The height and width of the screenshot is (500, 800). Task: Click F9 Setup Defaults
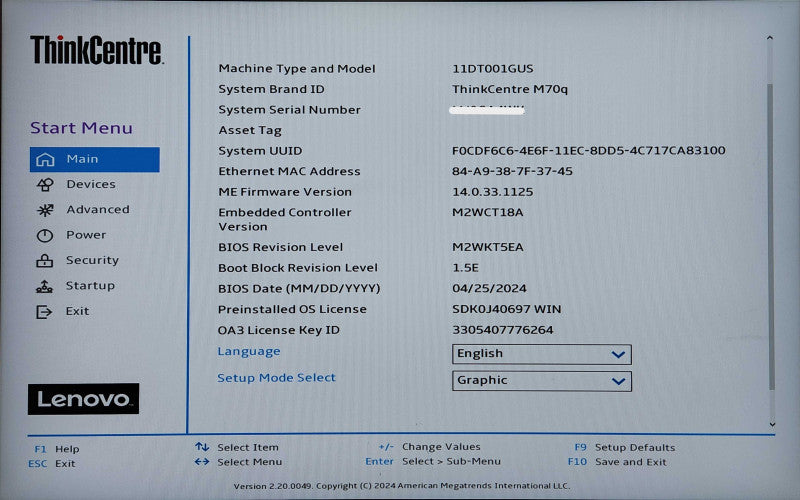[624, 447]
